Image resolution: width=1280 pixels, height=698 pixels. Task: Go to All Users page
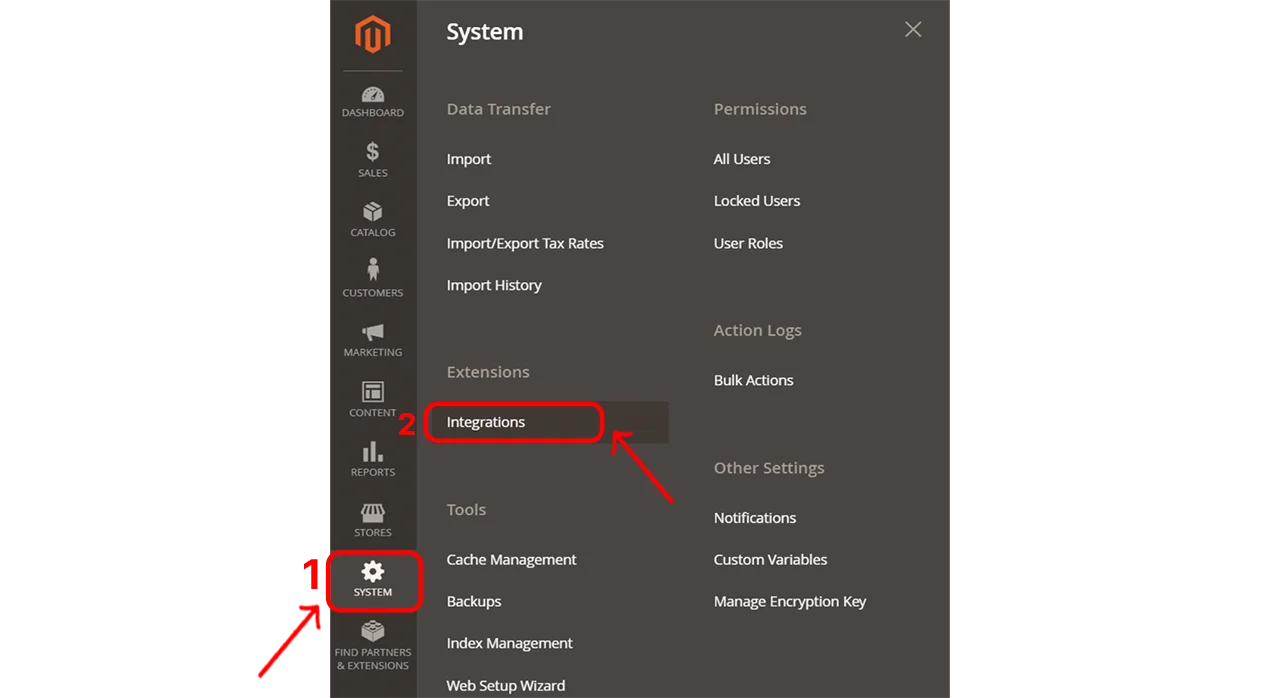coord(741,159)
